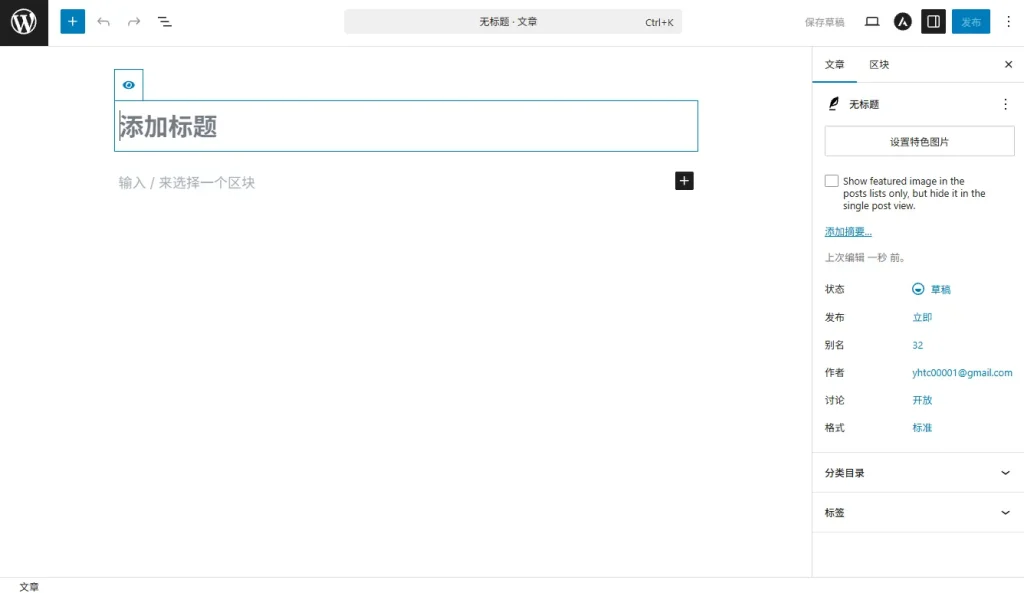Toggle the eye visibility icon above title

point(128,85)
